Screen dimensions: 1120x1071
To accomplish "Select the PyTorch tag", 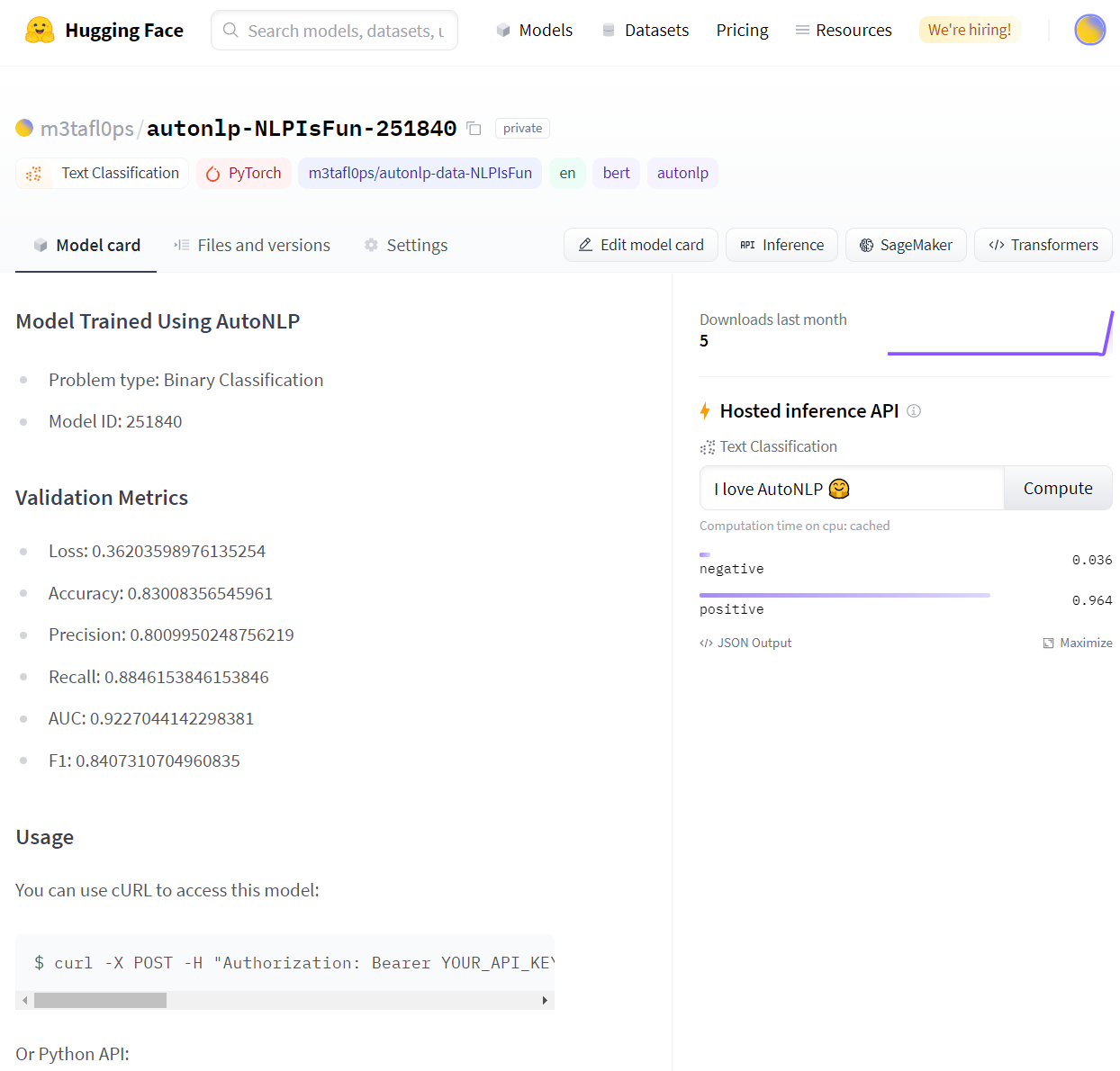I will 244,174.
